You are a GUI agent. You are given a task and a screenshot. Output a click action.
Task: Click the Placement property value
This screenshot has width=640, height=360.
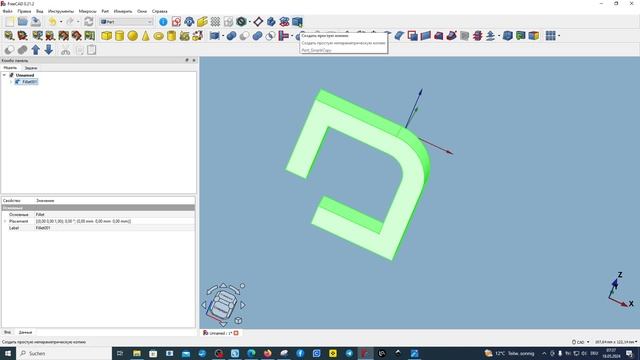(x=114, y=221)
